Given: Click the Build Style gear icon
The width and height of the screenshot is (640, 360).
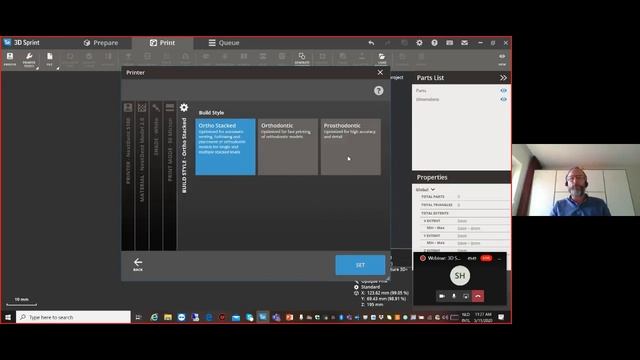Looking at the screenshot, I should [x=184, y=107].
